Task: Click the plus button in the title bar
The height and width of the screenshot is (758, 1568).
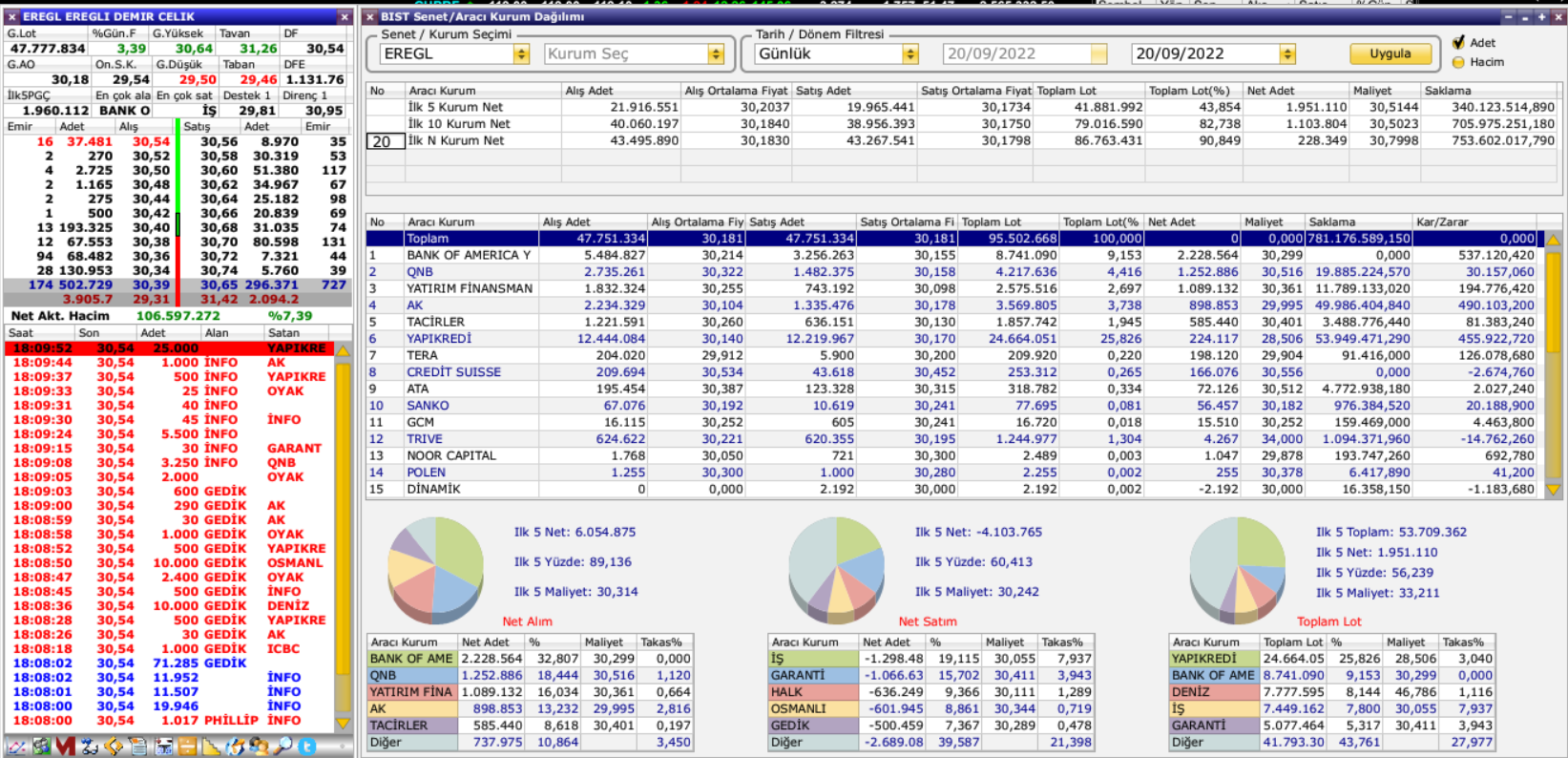Action: tap(1540, 16)
